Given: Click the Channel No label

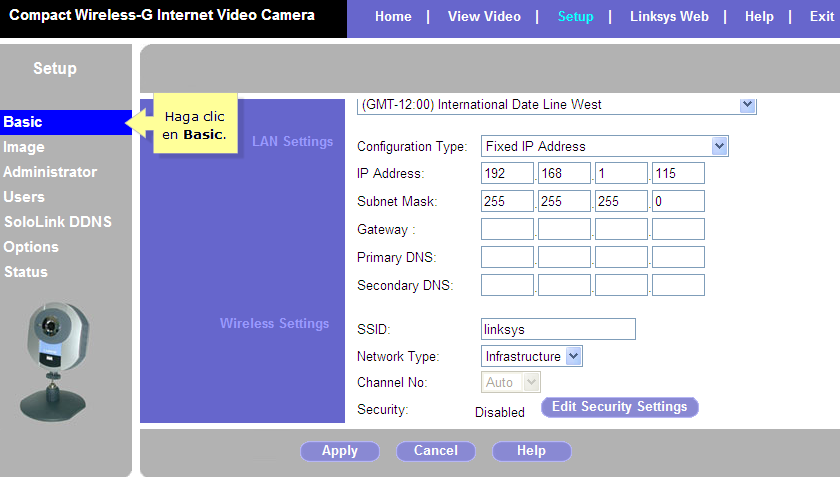Looking at the screenshot, I should pyautogui.click(x=392, y=382).
